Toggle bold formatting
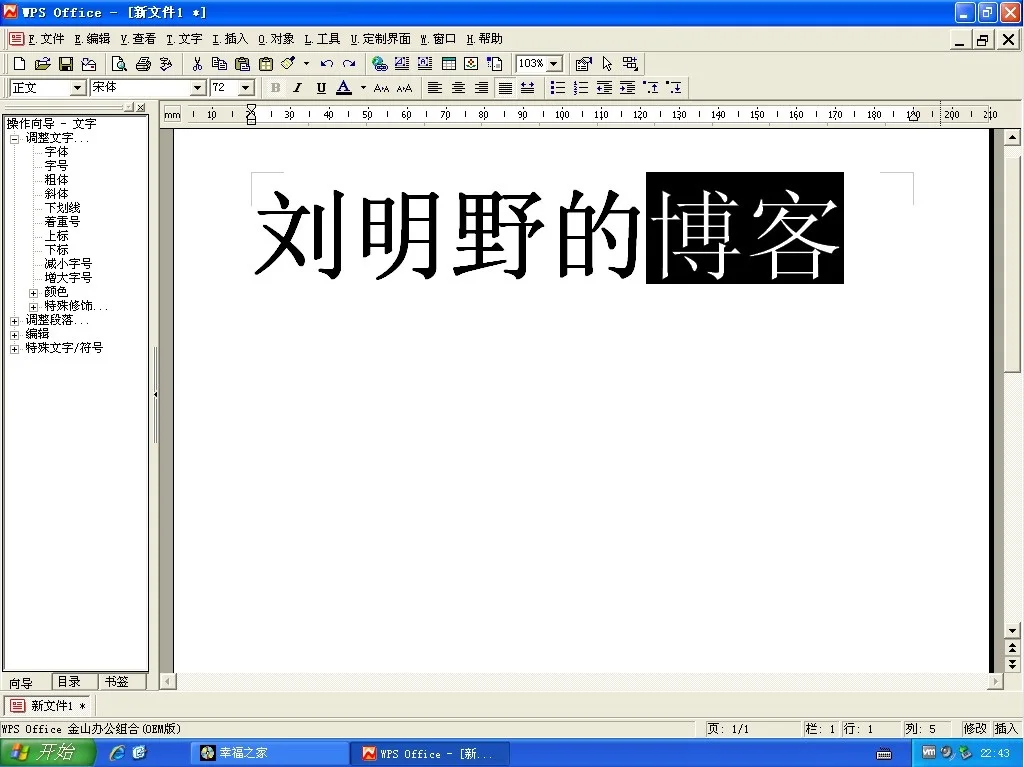This screenshot has width=1024, height=767. click(276, 88)
